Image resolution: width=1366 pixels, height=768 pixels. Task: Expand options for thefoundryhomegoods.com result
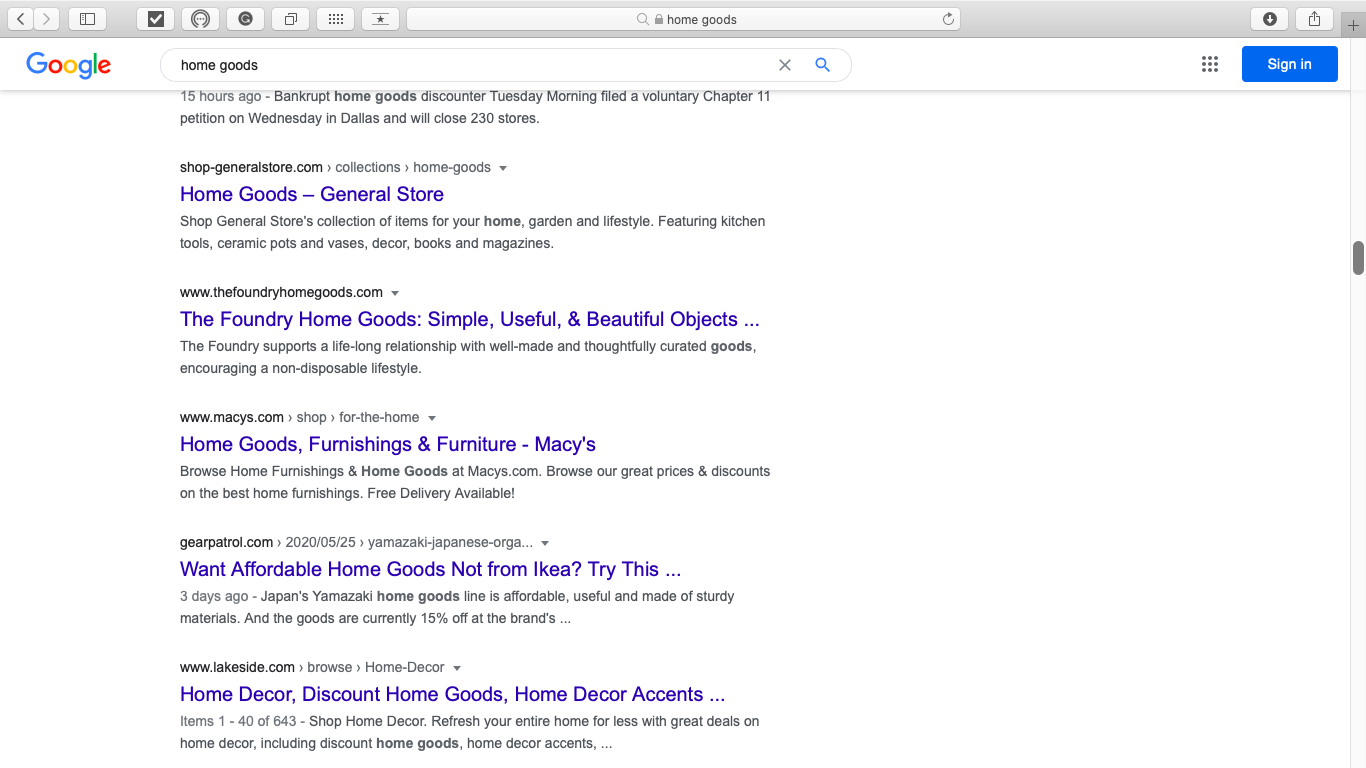[x=395, y=292]
